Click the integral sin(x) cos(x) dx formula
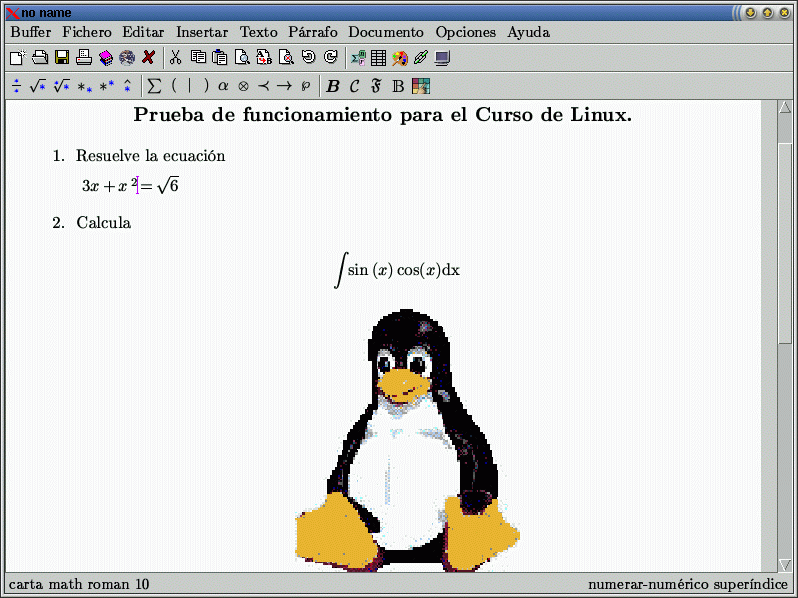The height and width of the screenshot is (598, 798). (x=397, y=270)
